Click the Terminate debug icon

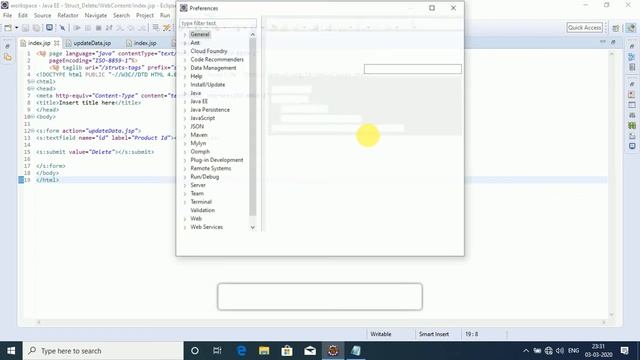pyautogui.click(x=98, y=28)
